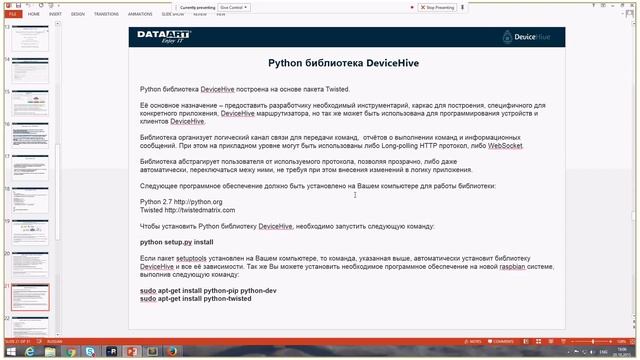This screenshot has width=640, height=360.
Task: Click the clock in system tray
Action: pyautogui.click(x=622, y=351)
